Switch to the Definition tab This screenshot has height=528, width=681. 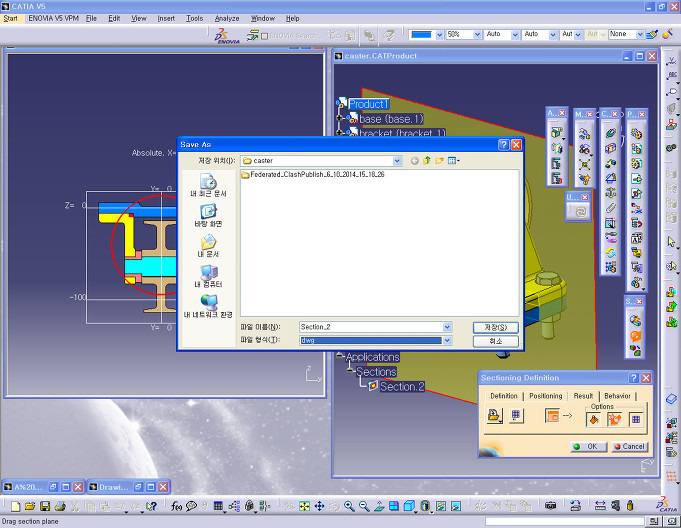point(504,396)
